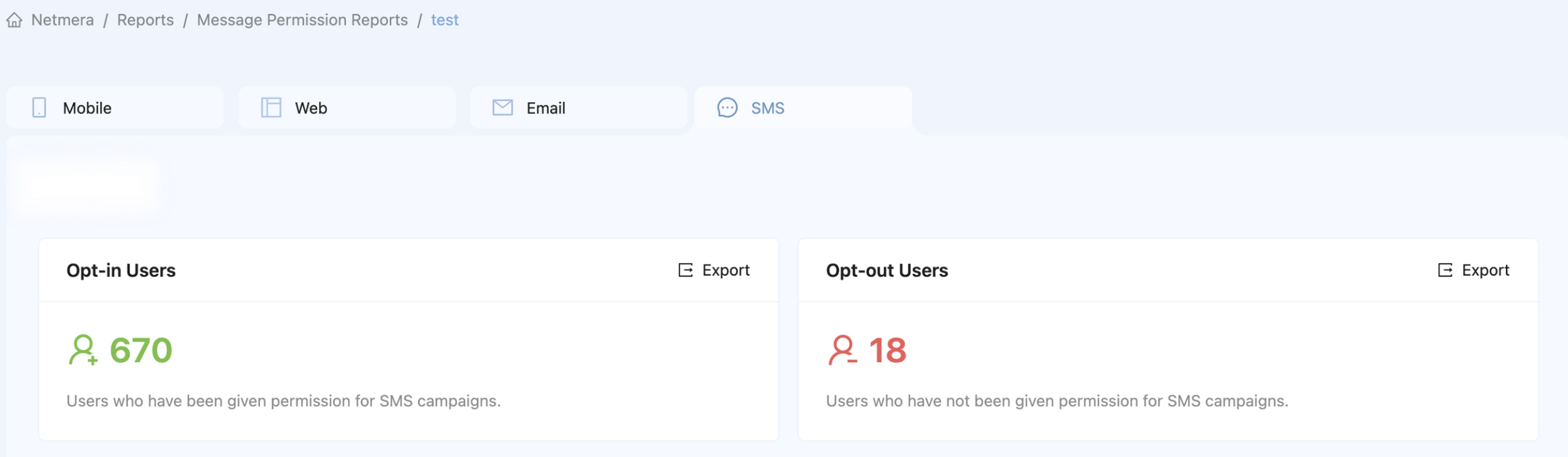The width and height of the screenshot is (1568, 457).
Task: Click the SMS chat bubble icon
Action: [x=727, y=108]
